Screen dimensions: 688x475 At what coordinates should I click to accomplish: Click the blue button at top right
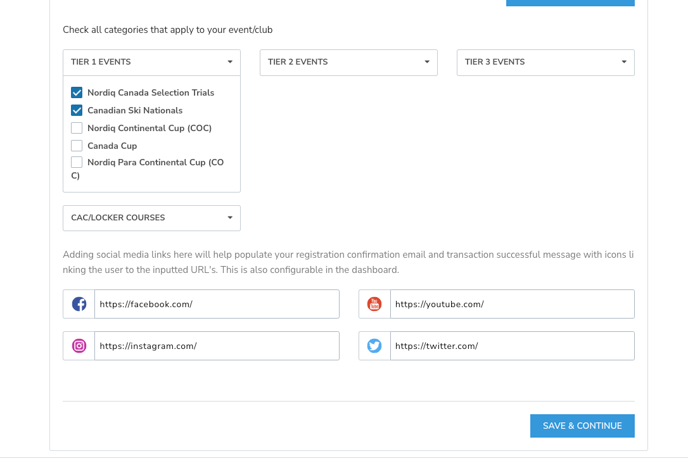tap(570, 3)
